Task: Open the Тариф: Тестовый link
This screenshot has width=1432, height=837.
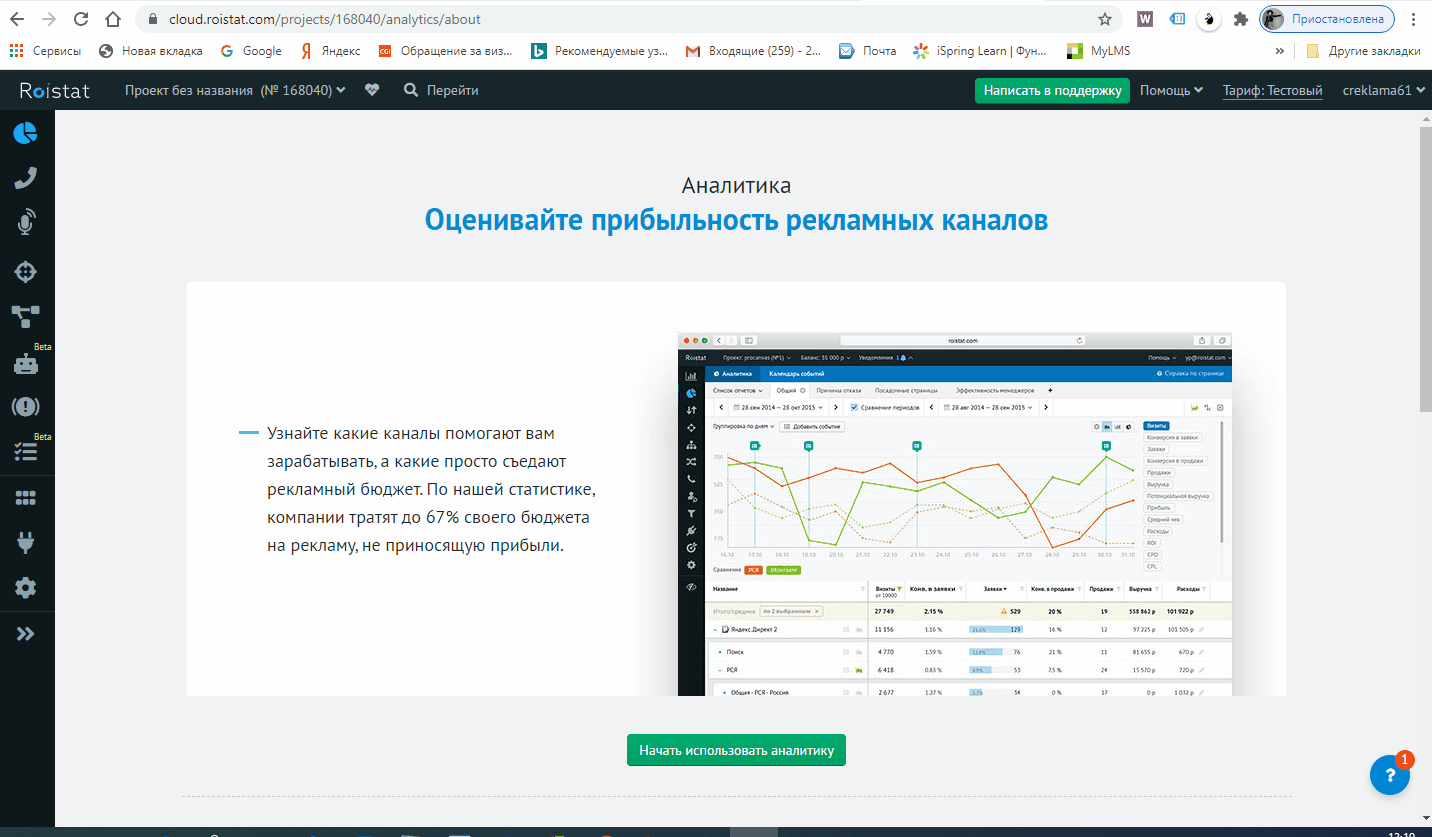Action: [1272, 90]
